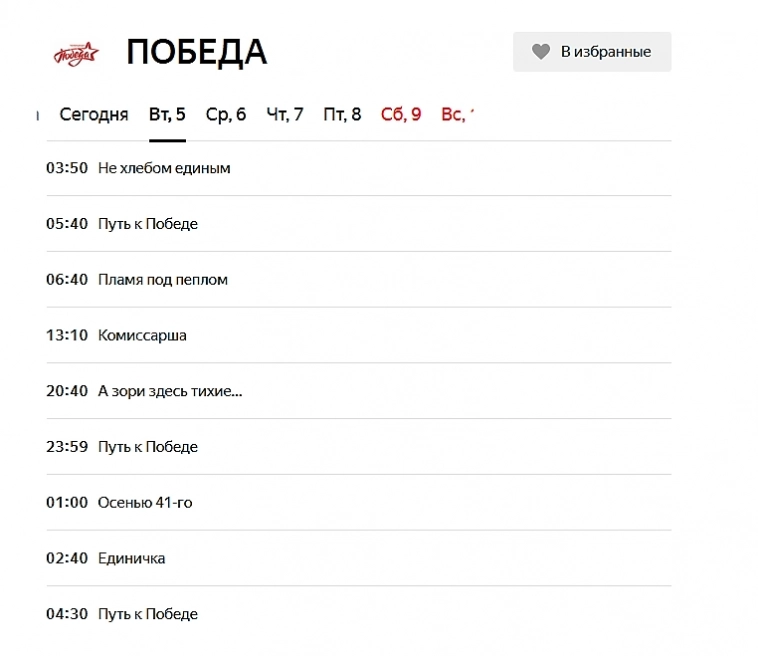This screenshot has width=758, height=656.
Task: Select the partially visible Вс tab
Action: point(455,114)
